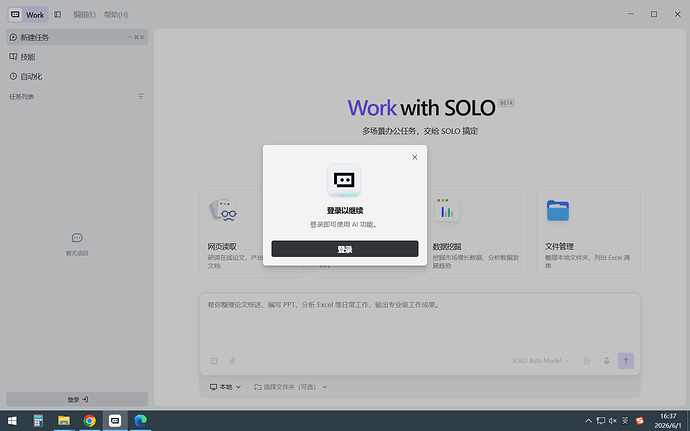
Task: Open the 帮助(H) menu
Action: (x=116, y=15)
